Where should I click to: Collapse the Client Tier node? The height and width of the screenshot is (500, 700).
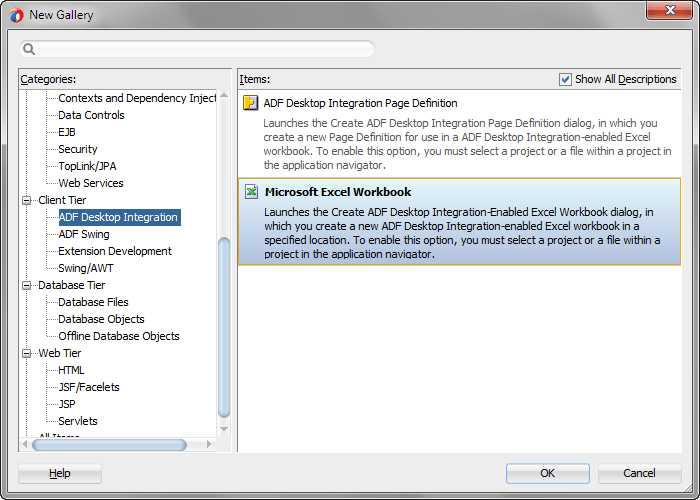point(27,200)
